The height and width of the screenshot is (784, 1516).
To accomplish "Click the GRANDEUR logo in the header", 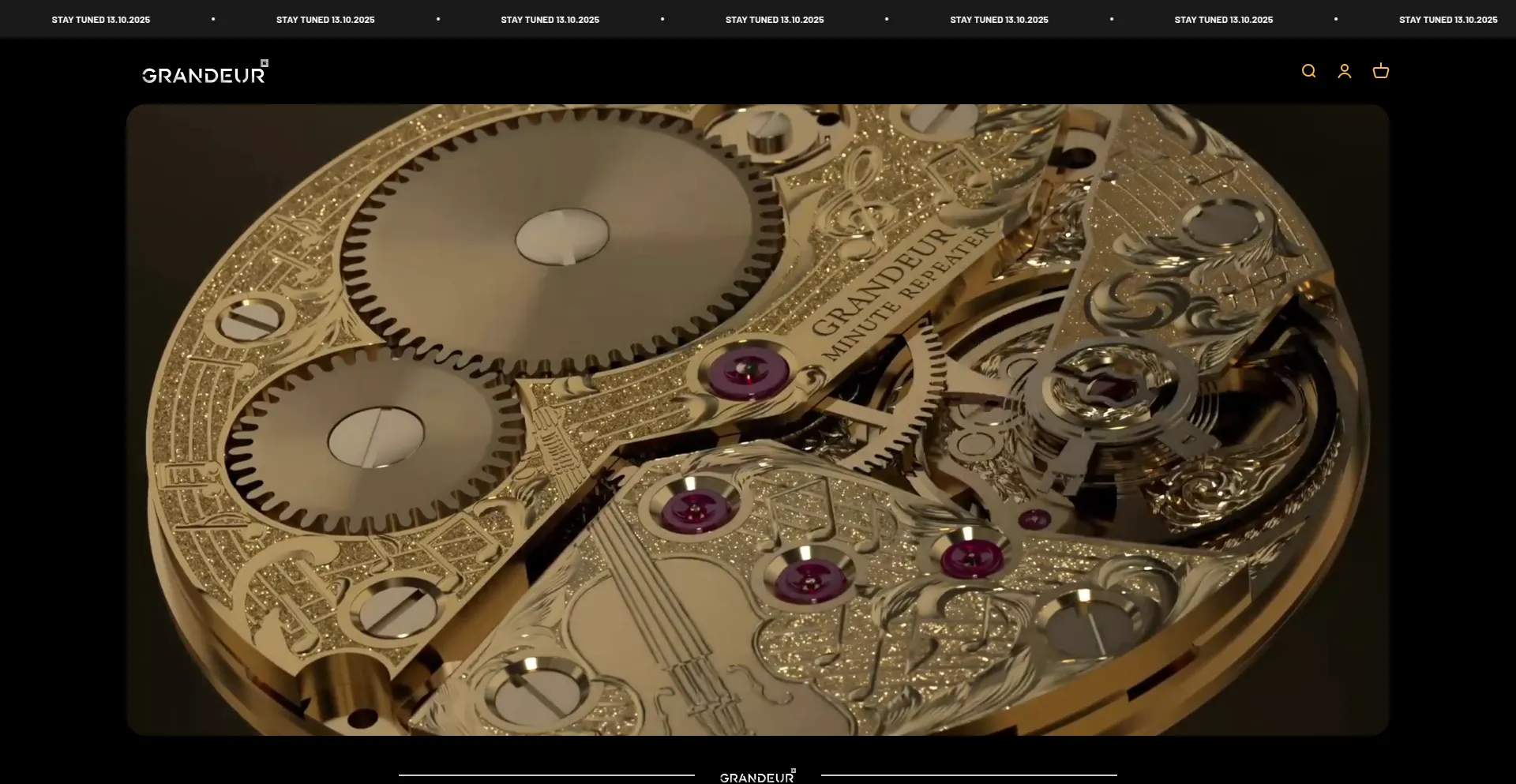I will pyautogui.click(x=205, y=73).
